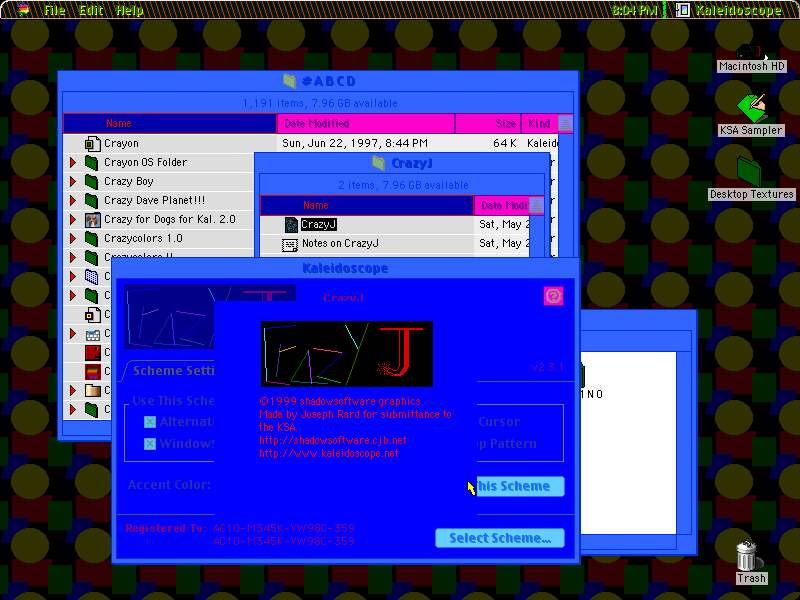Click the 64 K size value
800x600 pixels.
tap(505, 143)
